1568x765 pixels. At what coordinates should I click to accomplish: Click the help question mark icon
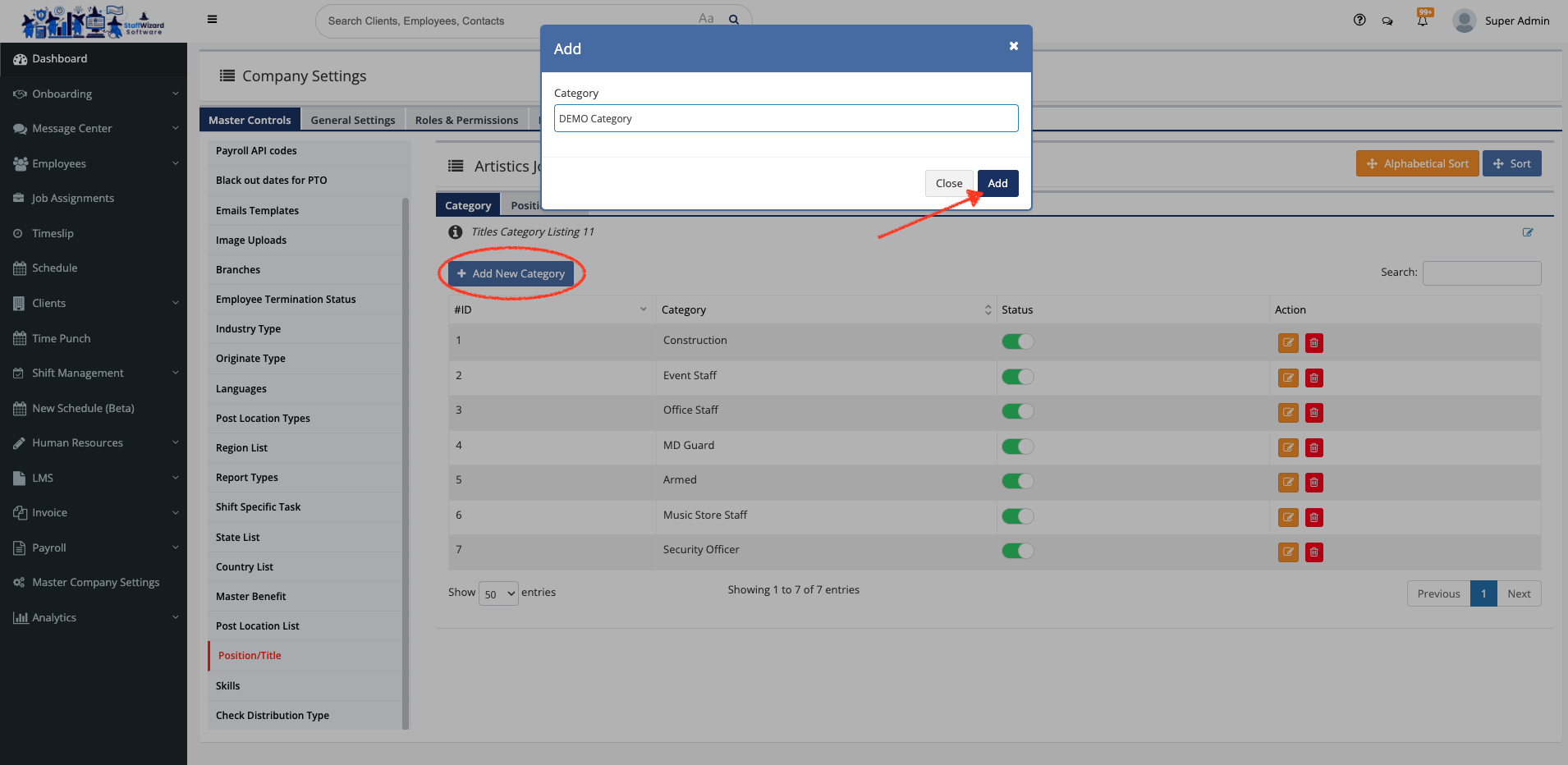click(x=1359, y=21)
